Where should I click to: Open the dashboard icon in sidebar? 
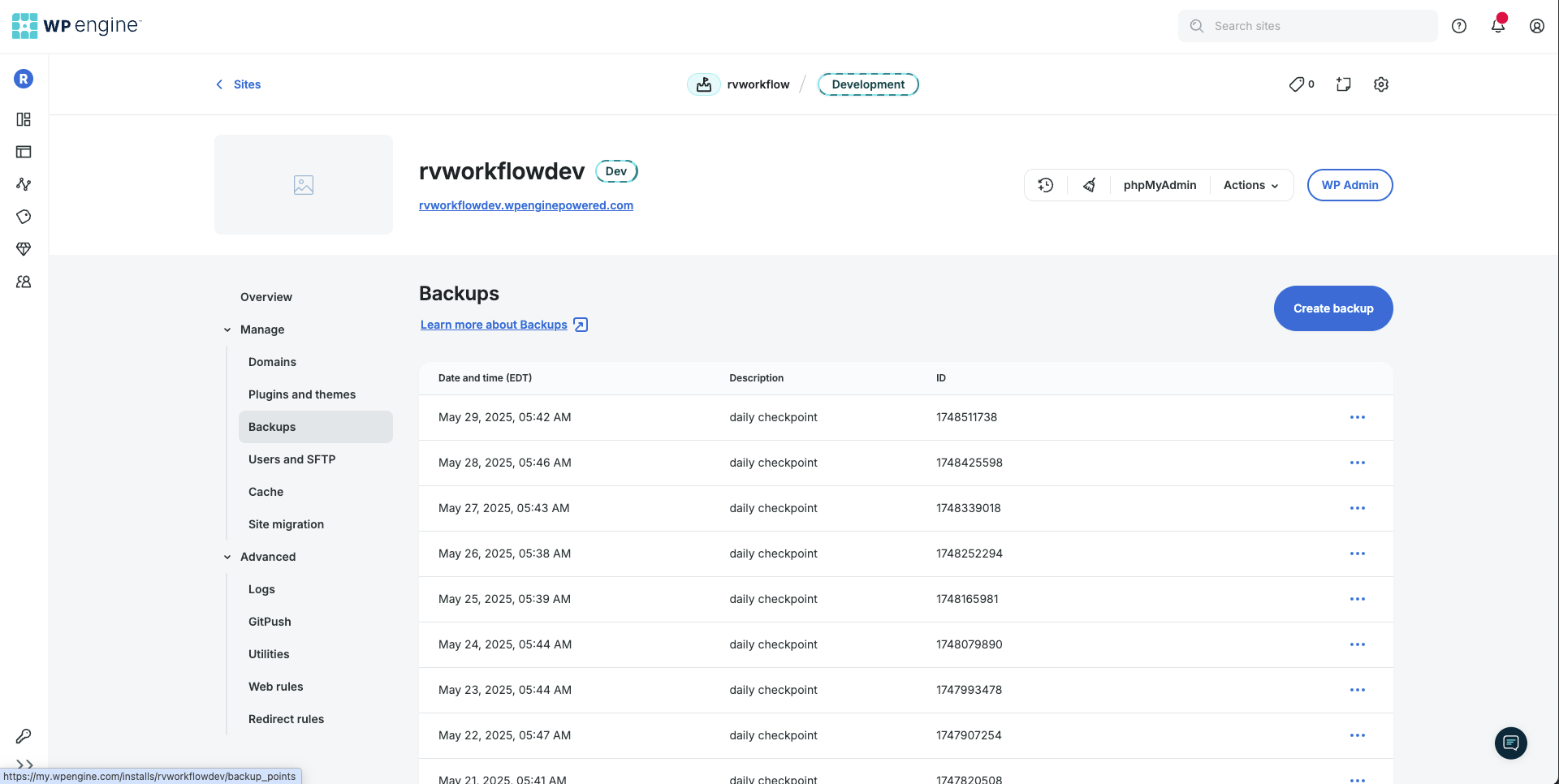(x=24, y=119)
